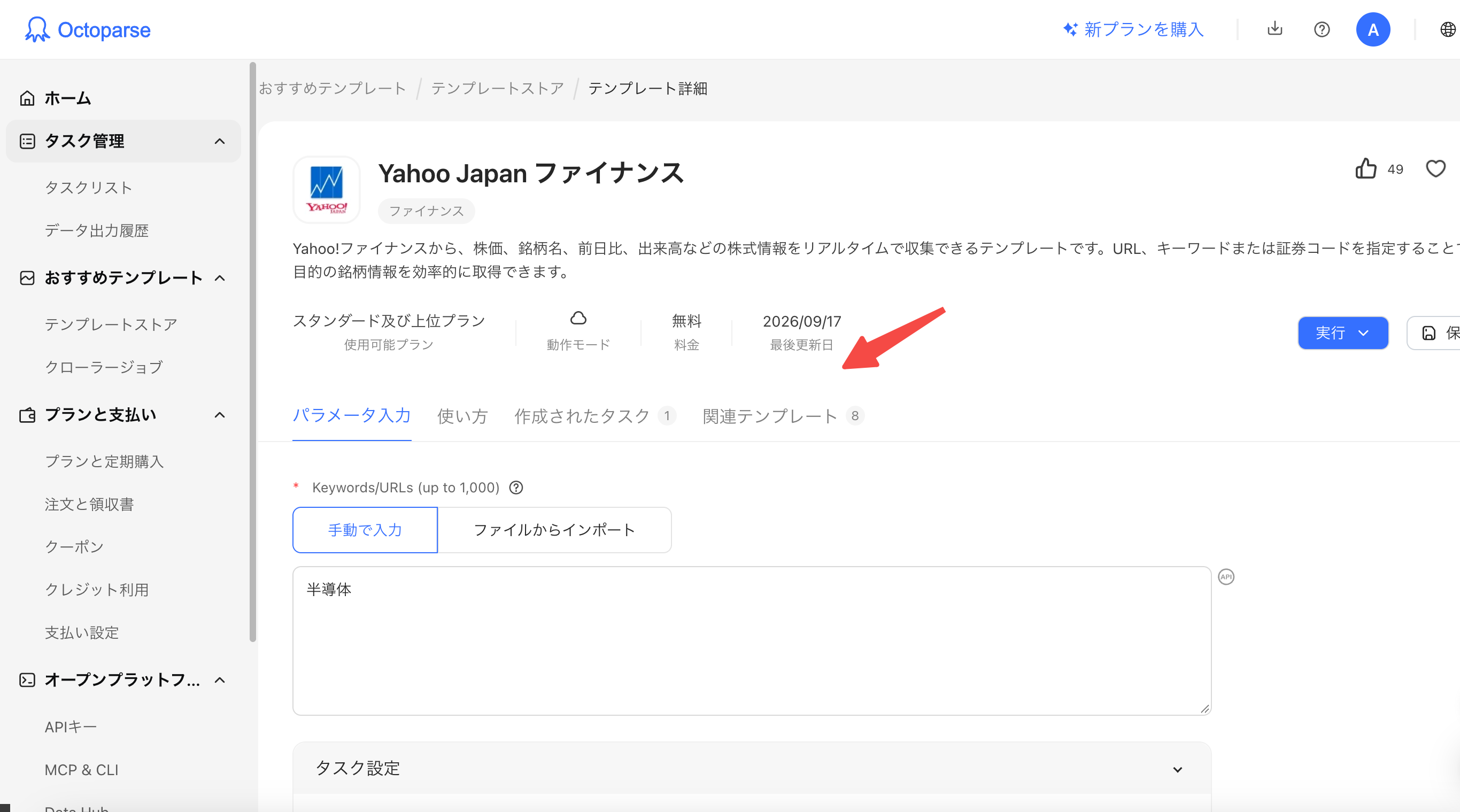
Task: Click the thumbs-up like icon
Action: [1366, 168]
